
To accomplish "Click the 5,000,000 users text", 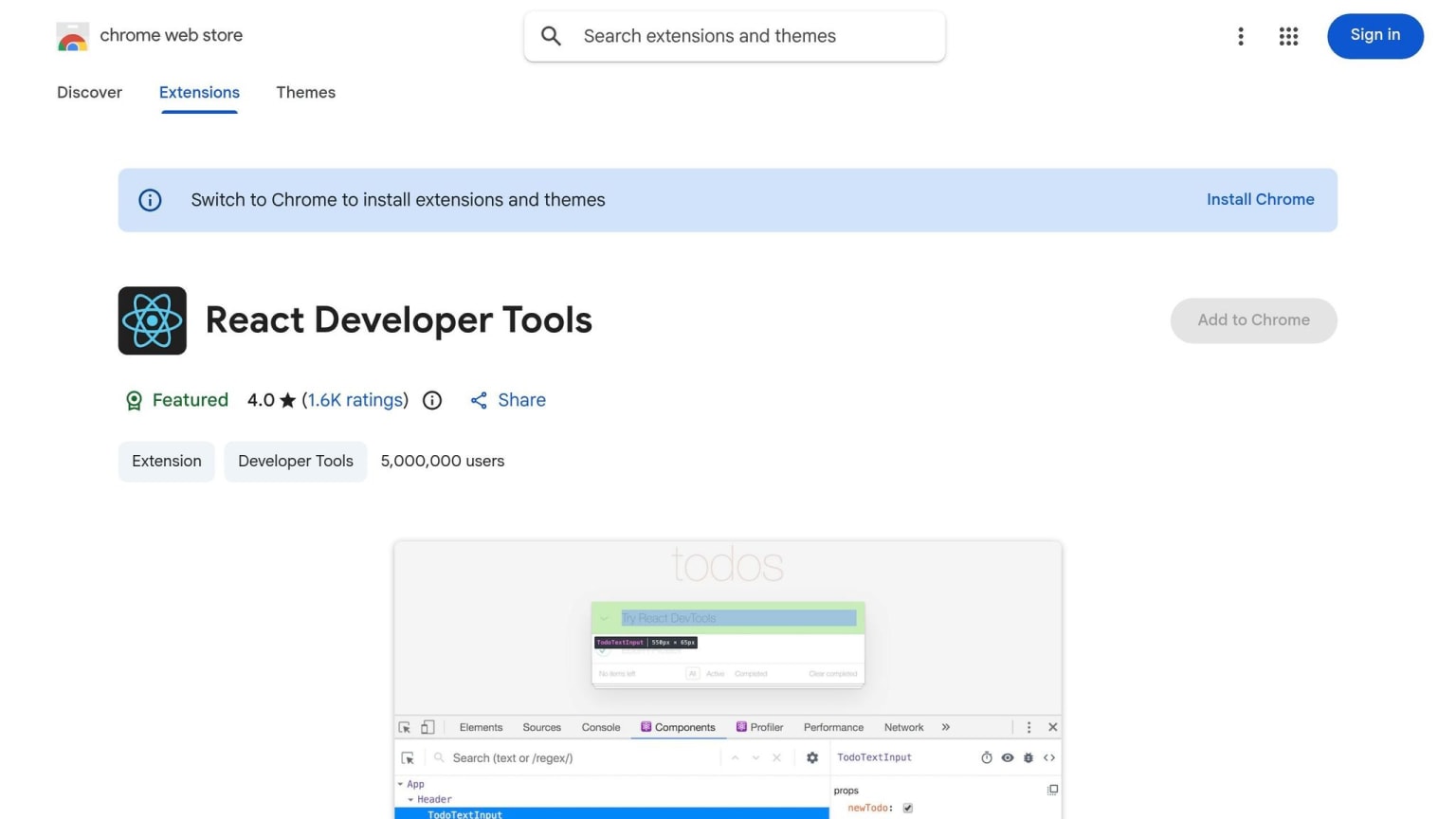I will 443,461.
